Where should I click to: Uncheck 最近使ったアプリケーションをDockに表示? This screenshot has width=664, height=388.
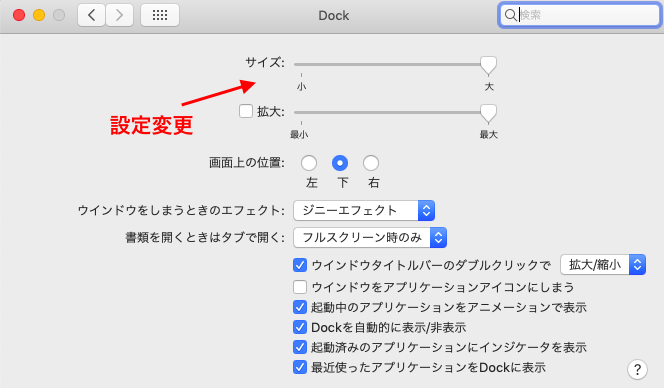[300, 367]
